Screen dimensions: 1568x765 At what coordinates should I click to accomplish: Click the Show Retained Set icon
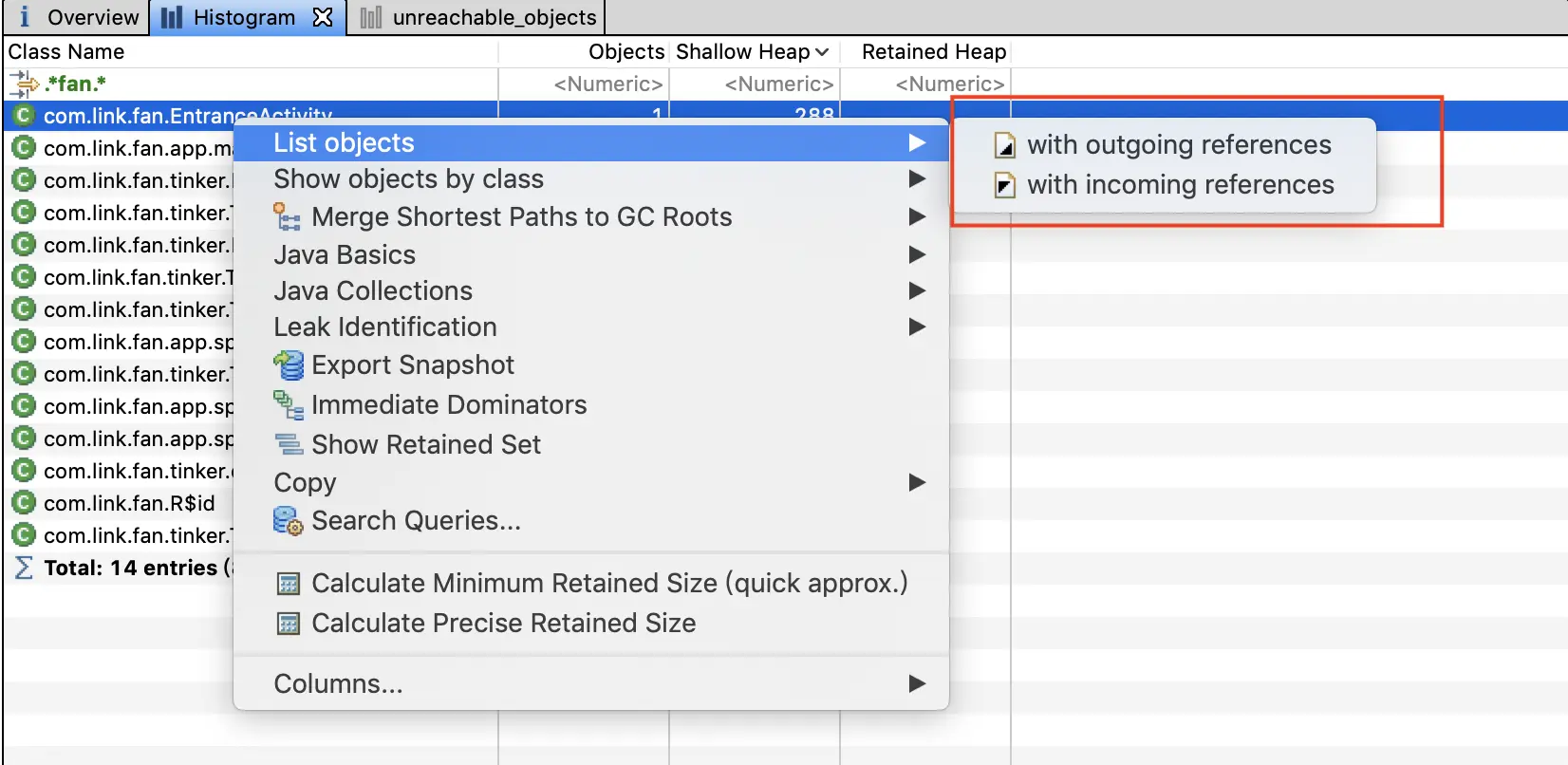pyautogui.click(x=288, y=444)
